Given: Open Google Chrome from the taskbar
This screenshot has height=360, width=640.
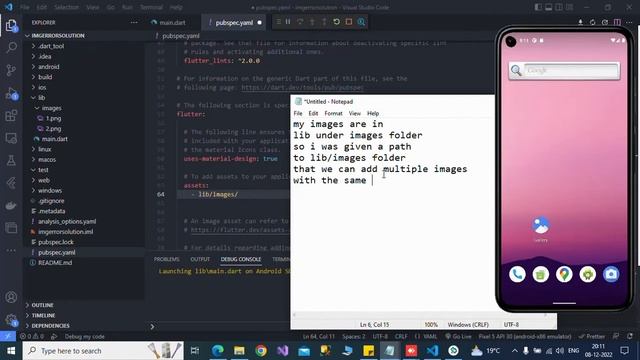Looking at the screenshot, I should 261,351.
